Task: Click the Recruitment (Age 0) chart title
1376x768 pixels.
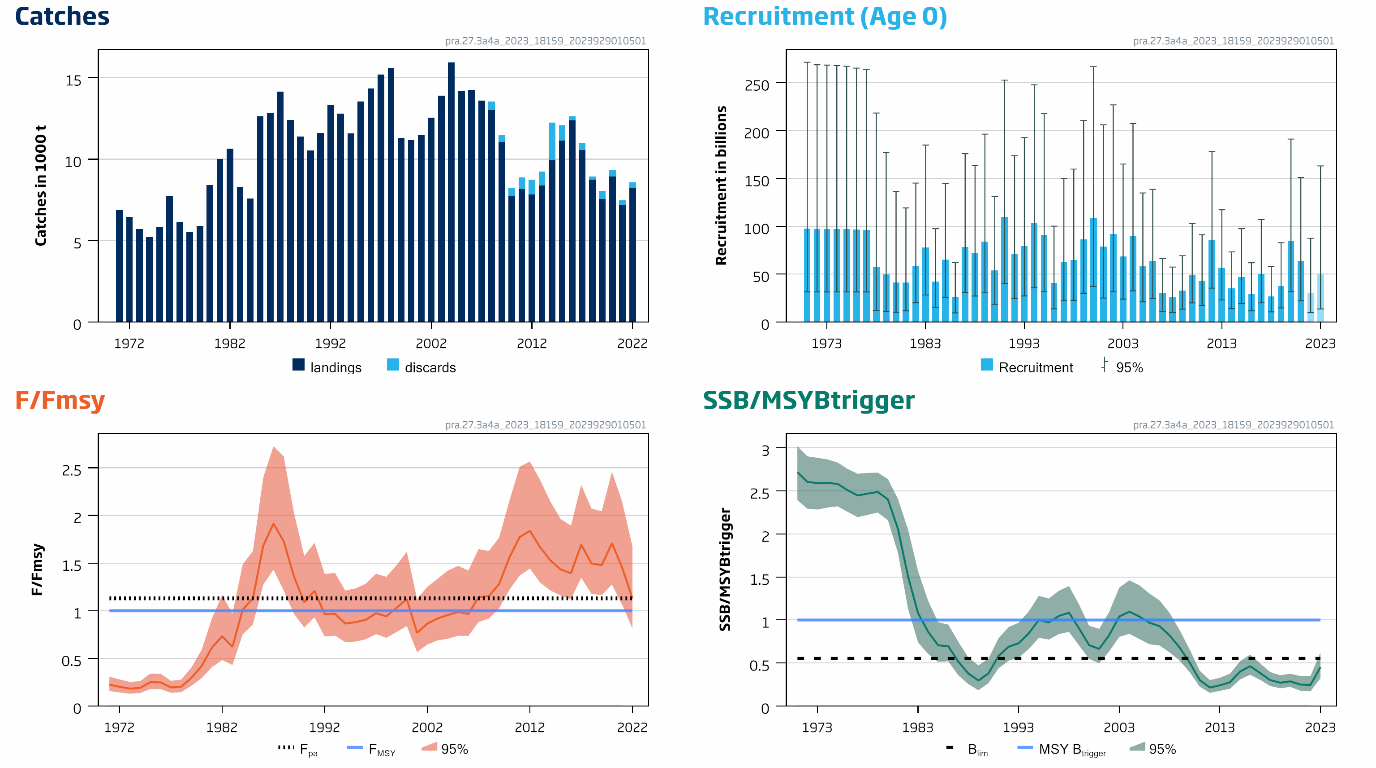Action: pyautogui.click(x=825, y=17)
